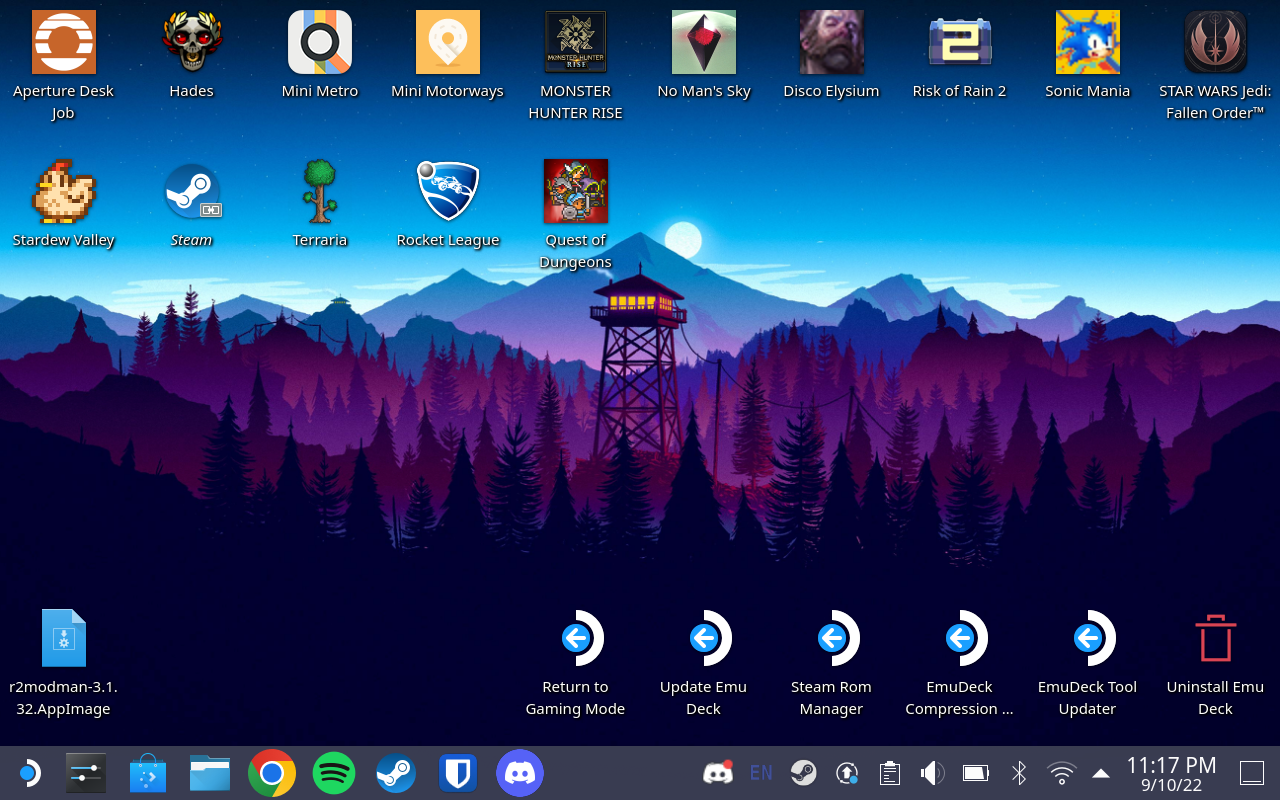
Task: Click the Disco Elysium desktop icon
Action: click(x=832, y=42)
